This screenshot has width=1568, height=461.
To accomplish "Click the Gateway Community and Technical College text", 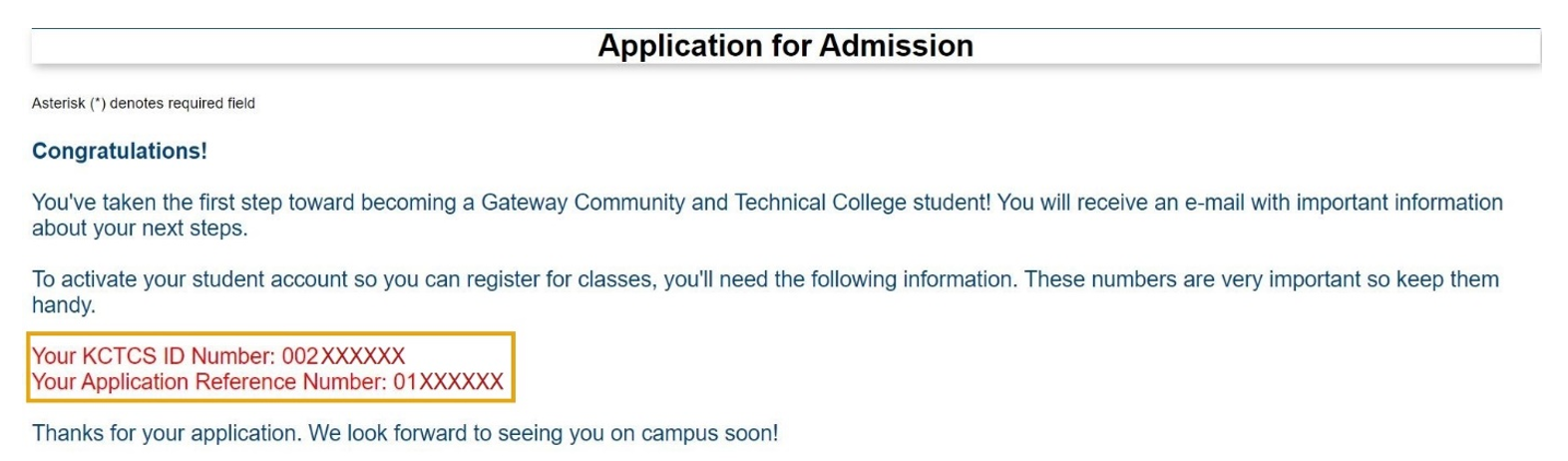I will tap(712, 203).
